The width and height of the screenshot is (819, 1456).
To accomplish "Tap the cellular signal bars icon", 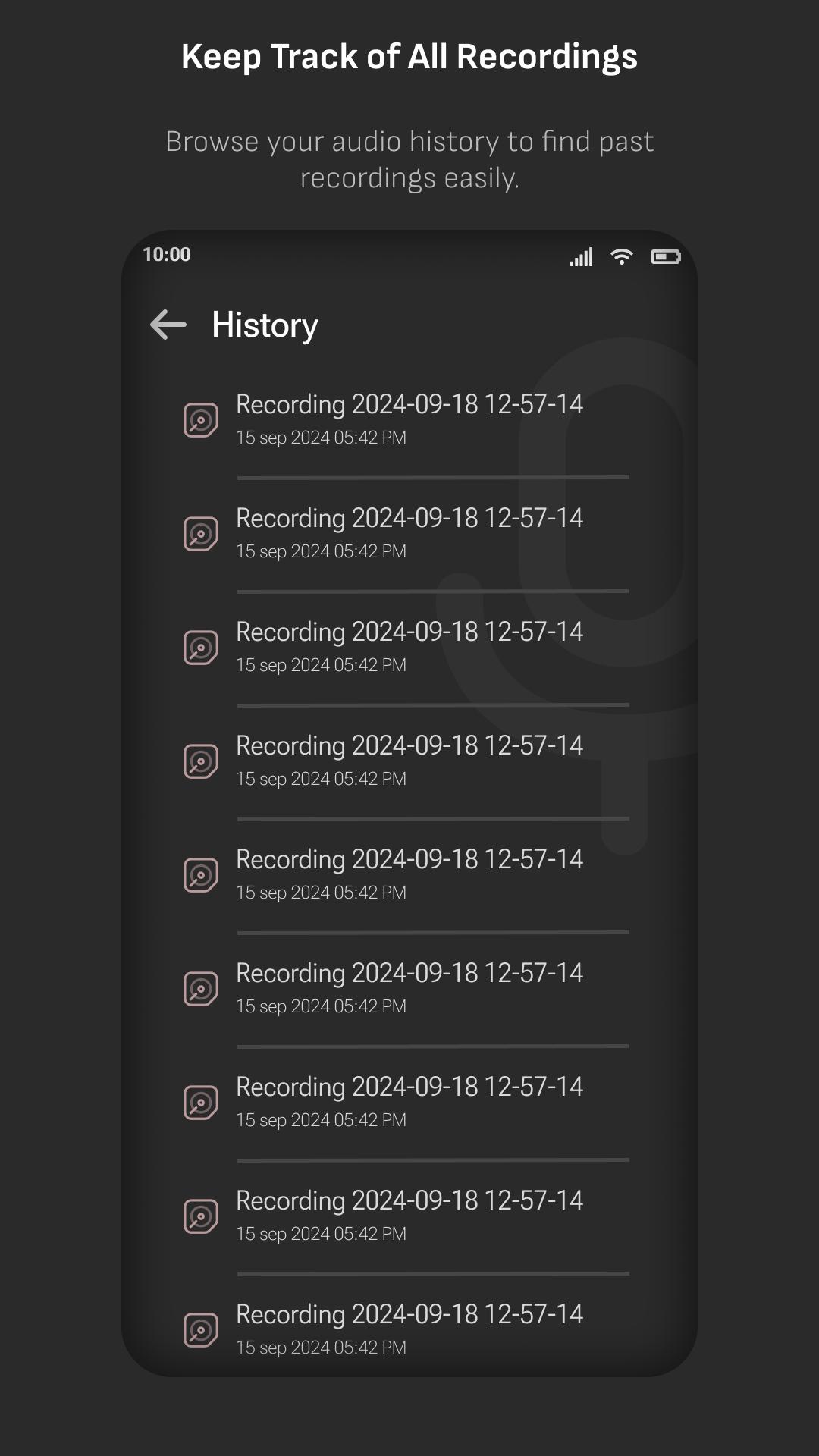I will (x=582, y=257).
